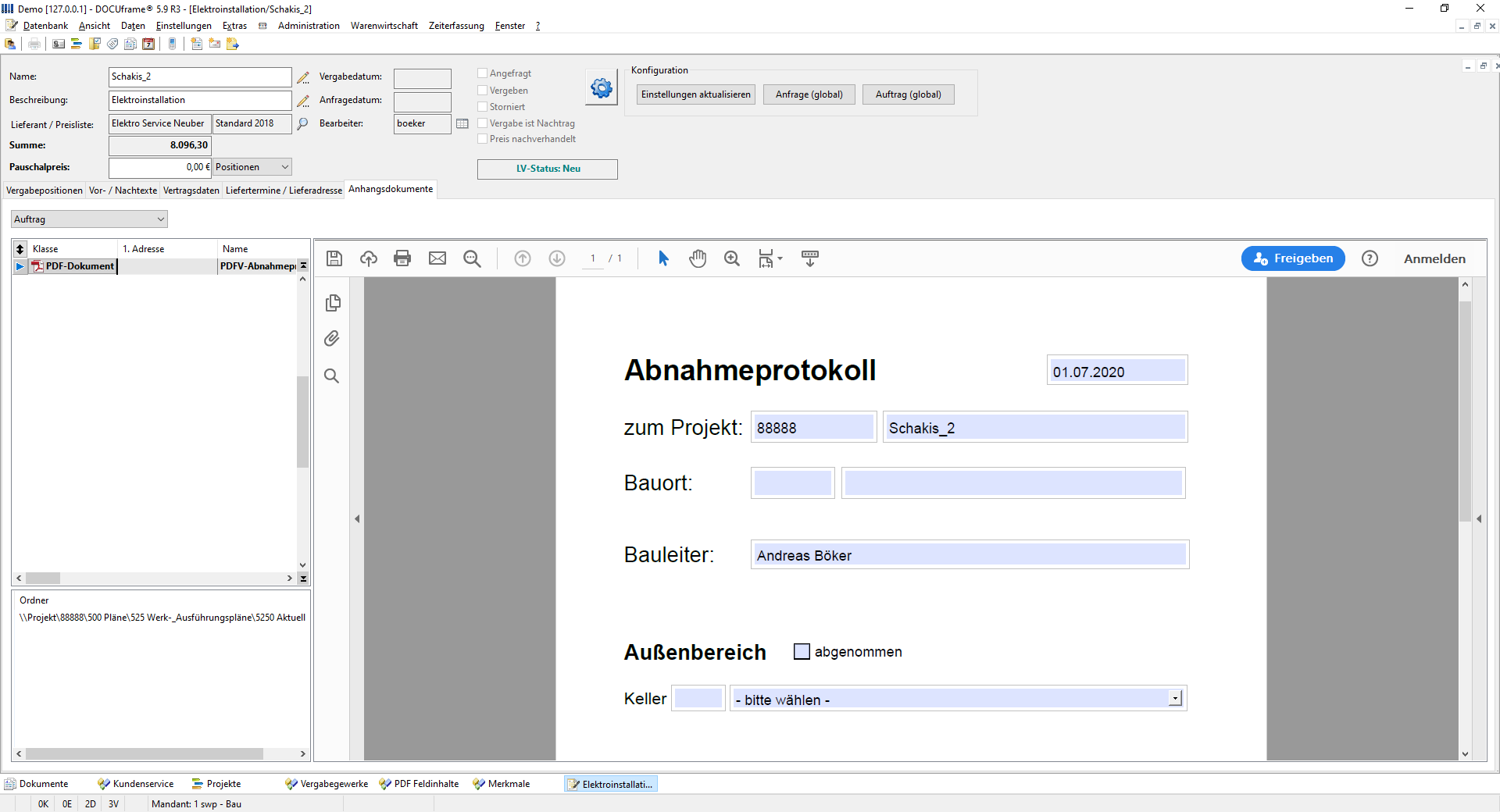Click the zoom-in magnifier in PDF toolbar

pos(732,258)
